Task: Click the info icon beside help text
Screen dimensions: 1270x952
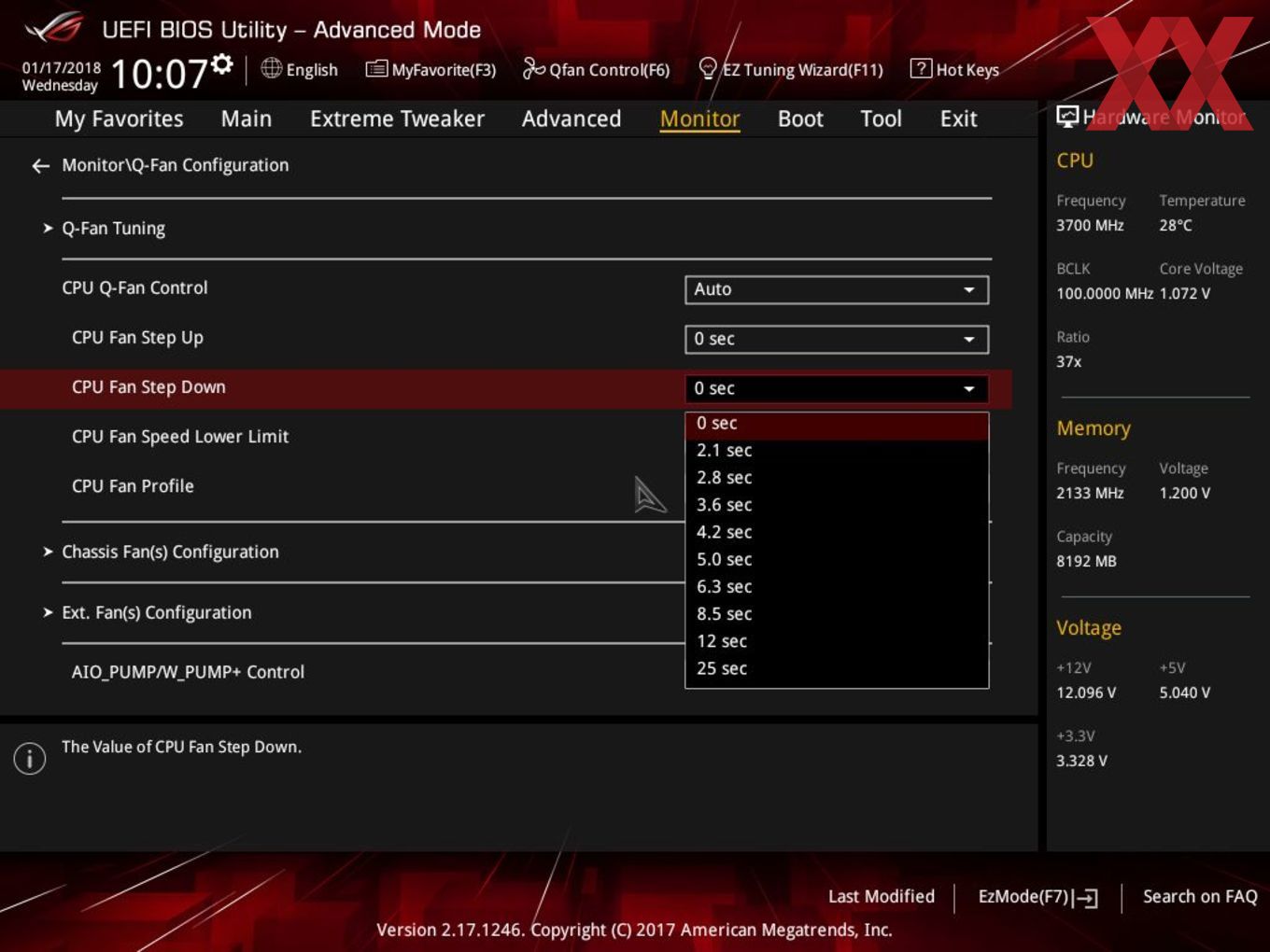Action: (x=30, y=758)
